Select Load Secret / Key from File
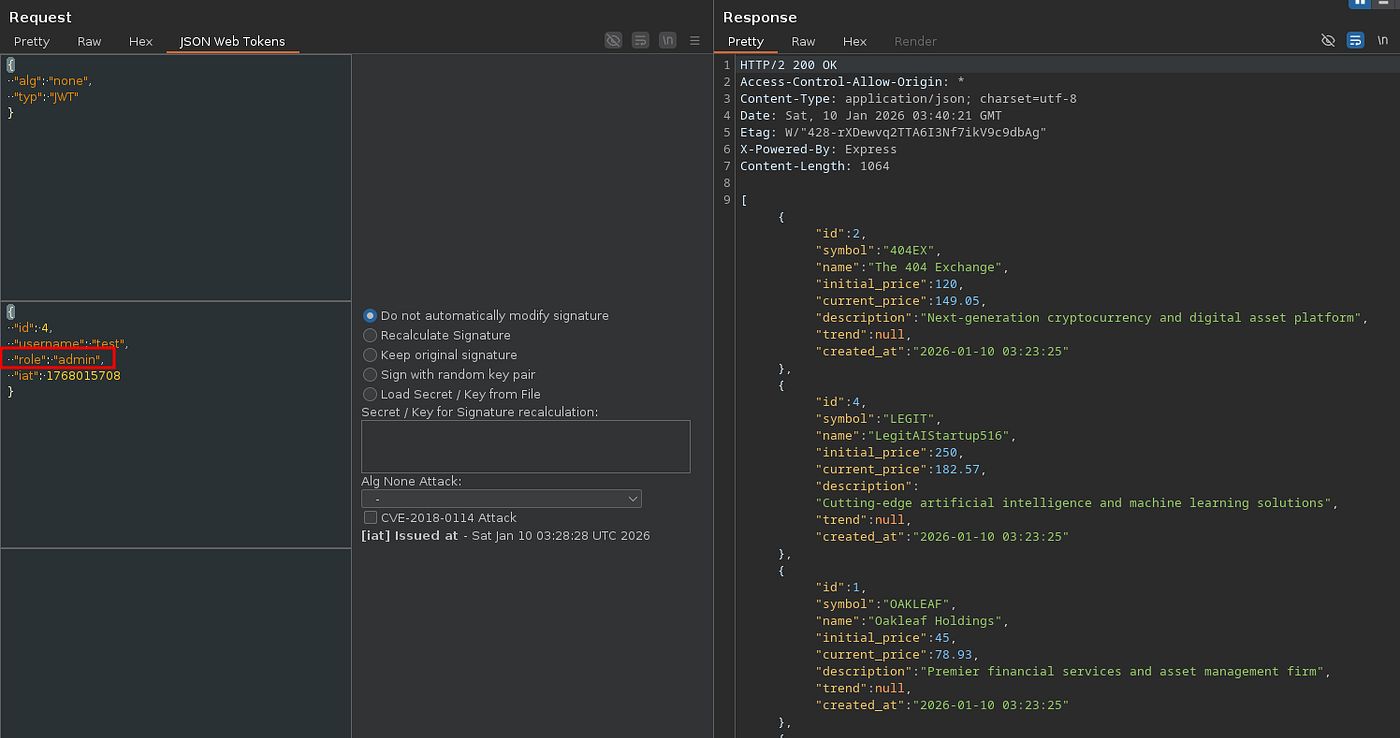The image size is (1400, 738). tap(452, 394)
